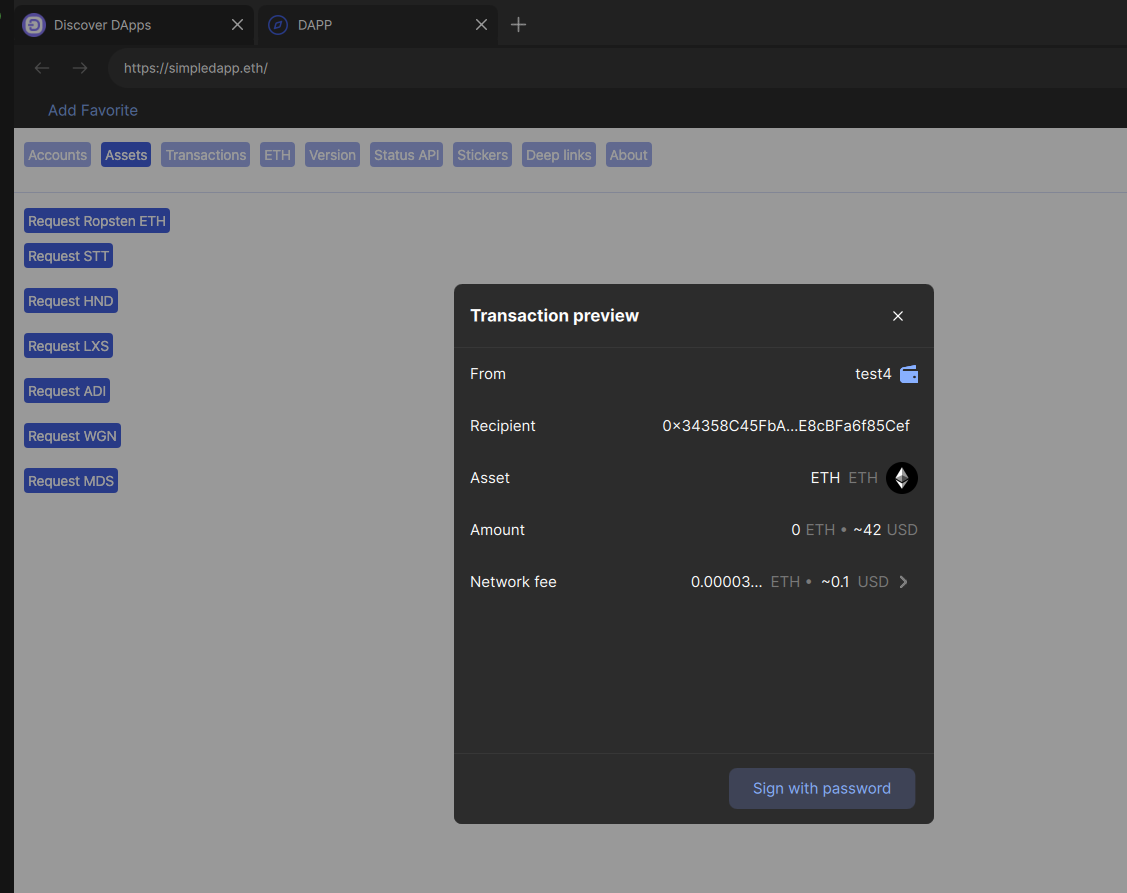The image size is (1127, 893).
Task: Click Request HND button
Action: coord(70,301)
